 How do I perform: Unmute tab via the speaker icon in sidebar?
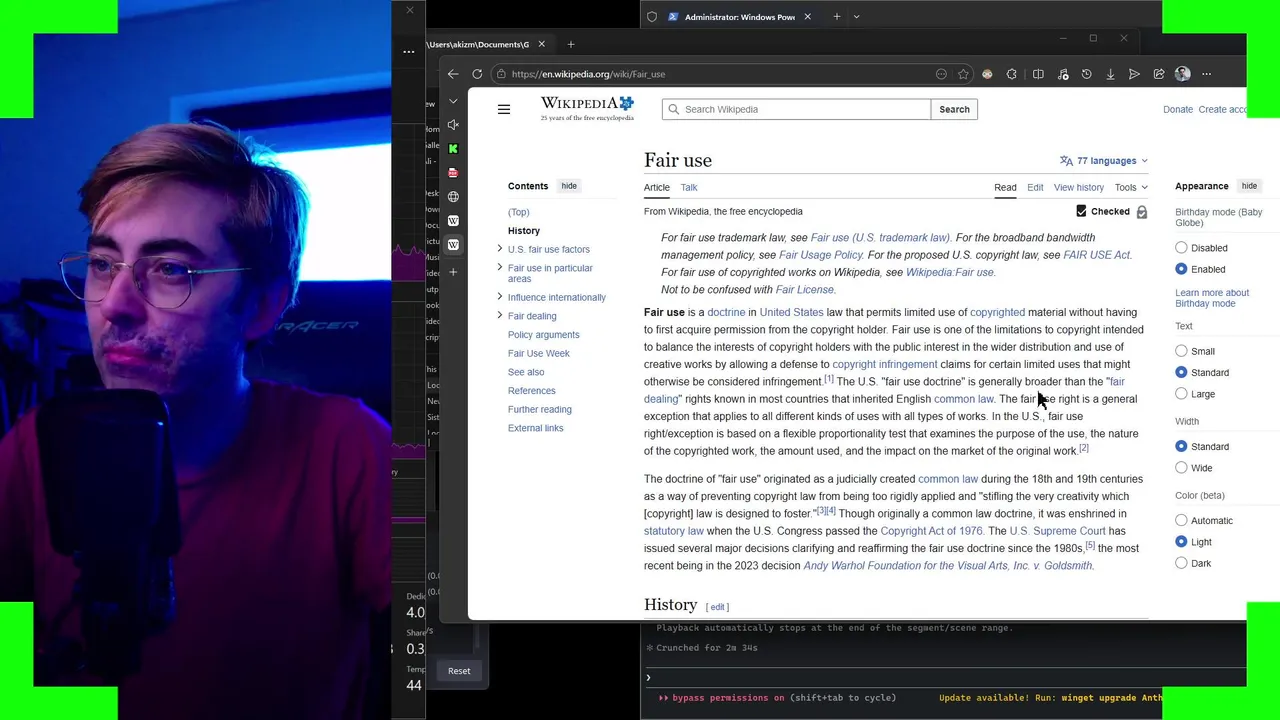(453, 125)
